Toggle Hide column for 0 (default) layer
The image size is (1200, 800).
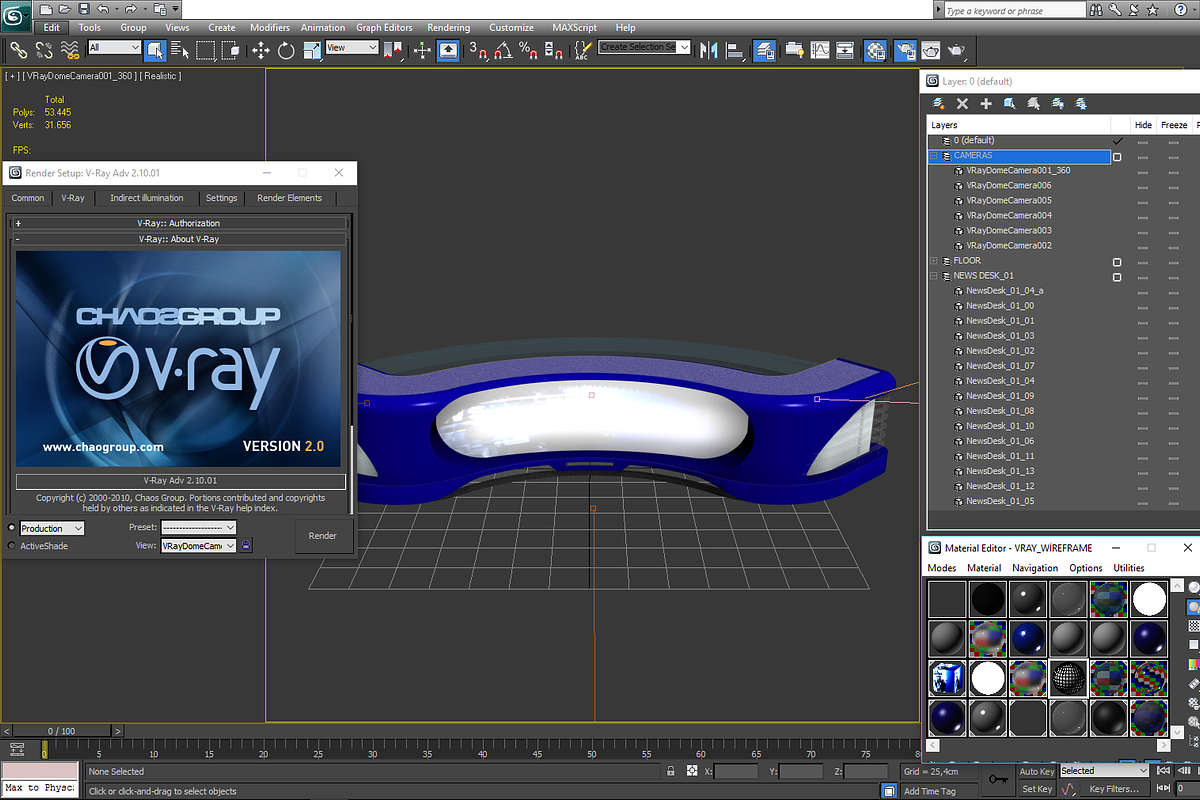[x=1143, y=141]
